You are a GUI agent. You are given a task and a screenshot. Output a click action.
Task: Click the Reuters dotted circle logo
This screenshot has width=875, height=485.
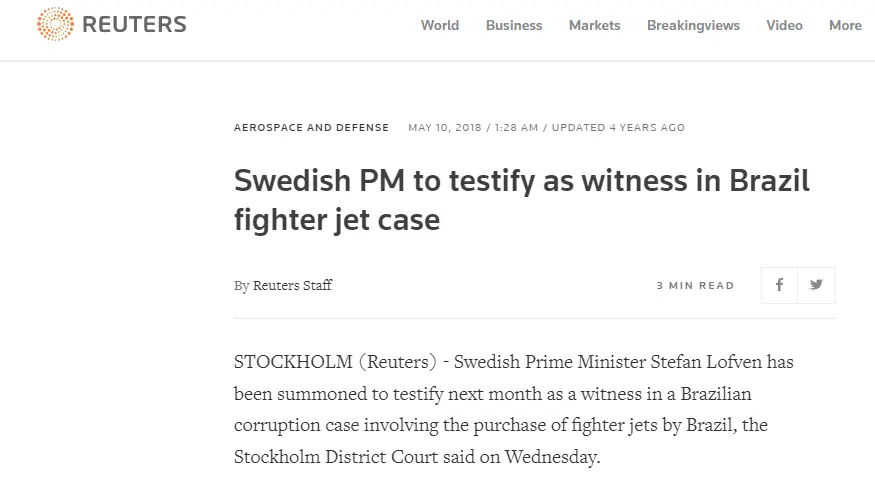[x=55, y=24]
